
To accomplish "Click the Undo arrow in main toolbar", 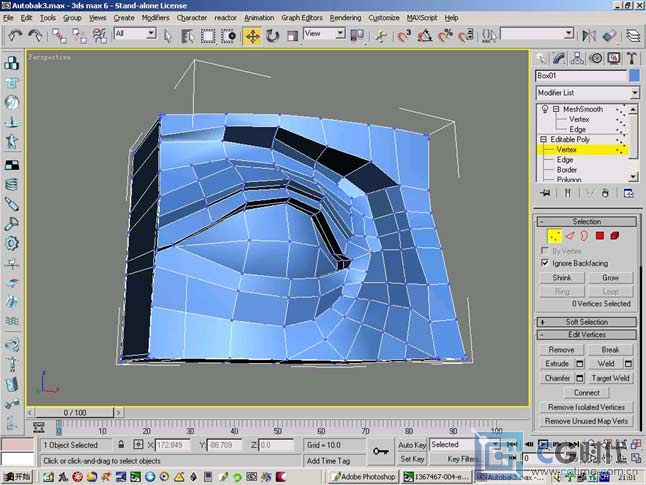I will pyautogui.click(x=15, y=36).
